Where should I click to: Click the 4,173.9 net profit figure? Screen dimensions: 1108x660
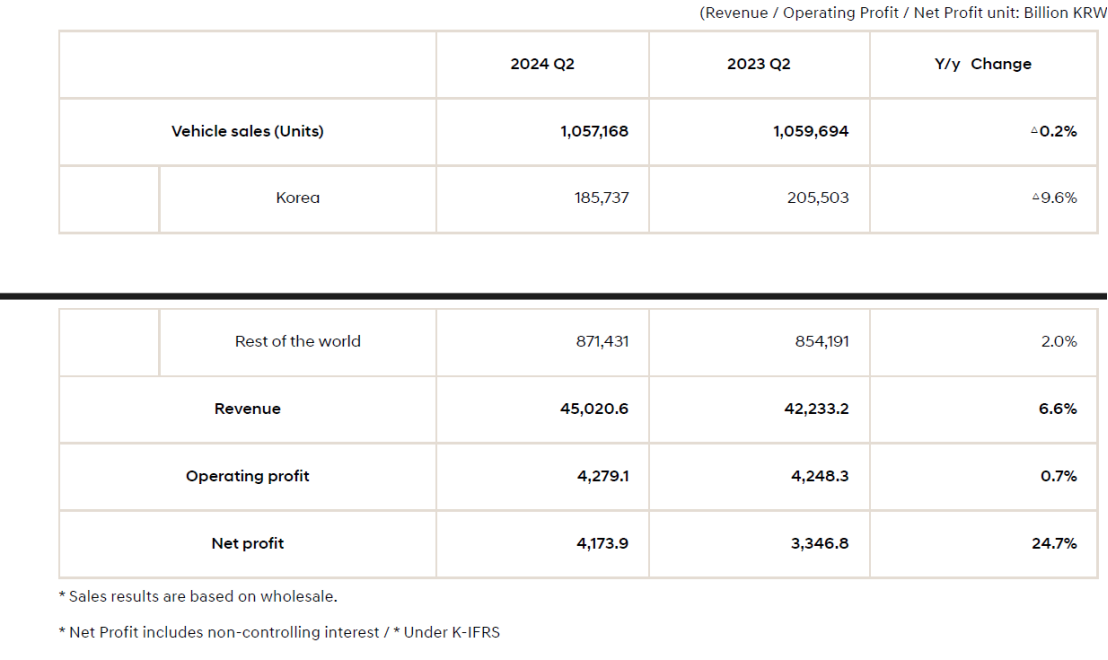click(x=602, y=544)
